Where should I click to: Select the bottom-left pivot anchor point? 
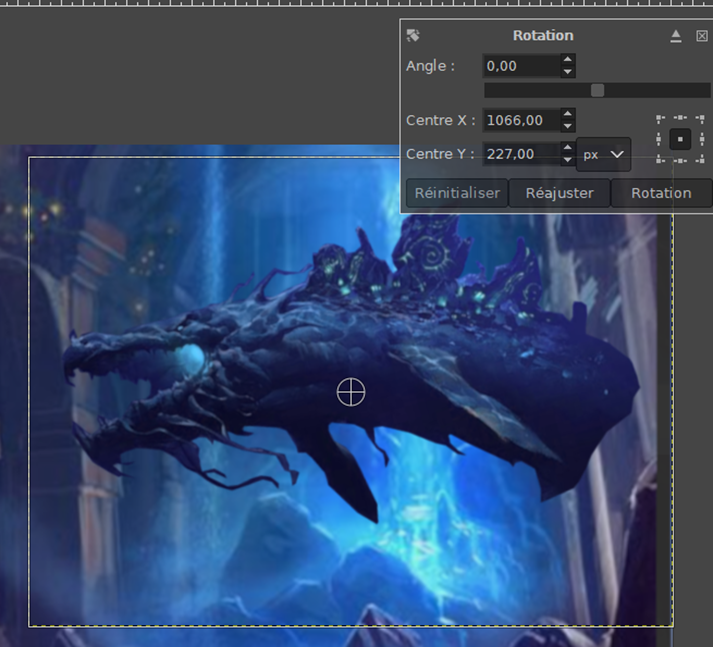click(660, 159)
